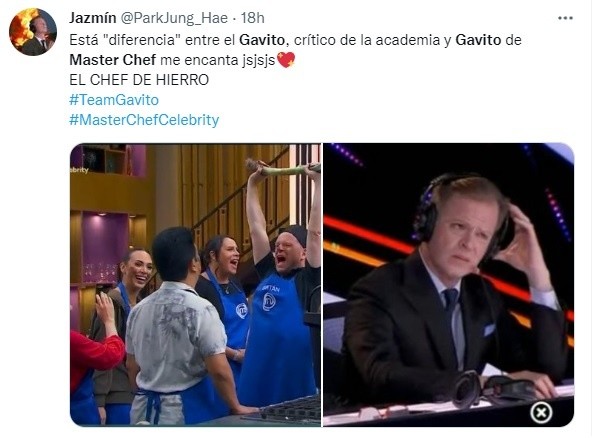Follow the #MasterChefCelebrity hashtag
This screenshot has height=438, width=592.
click(144, 120)
